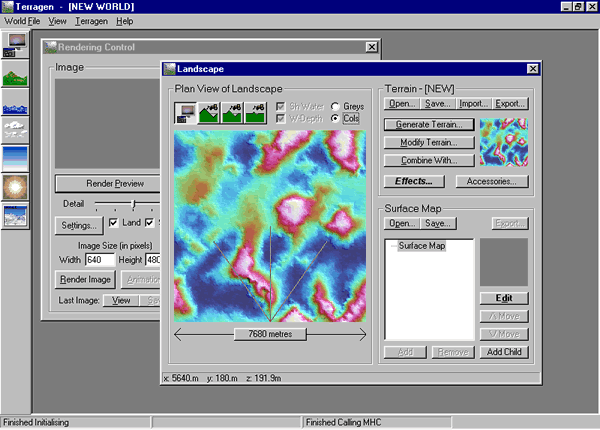Click Generate Terrain... button
The width and height of the screenshot is (600, 430).
pos(429,125)
